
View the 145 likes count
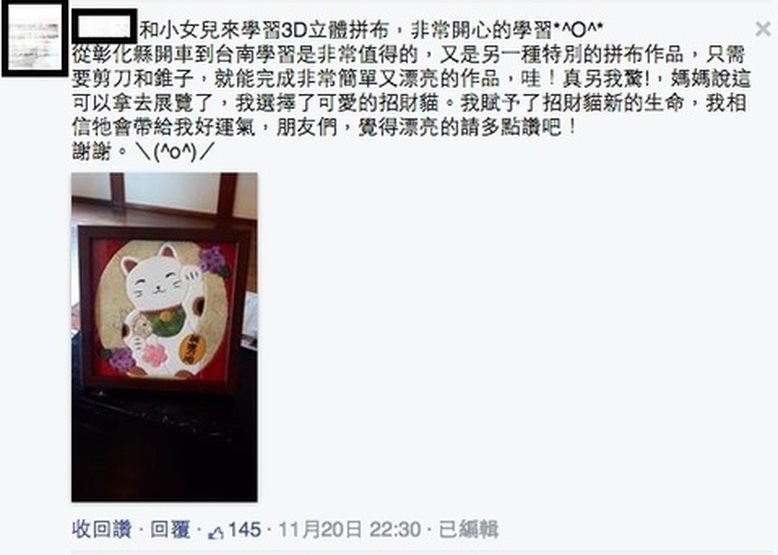pyautogui.click(x=244, y=530)
